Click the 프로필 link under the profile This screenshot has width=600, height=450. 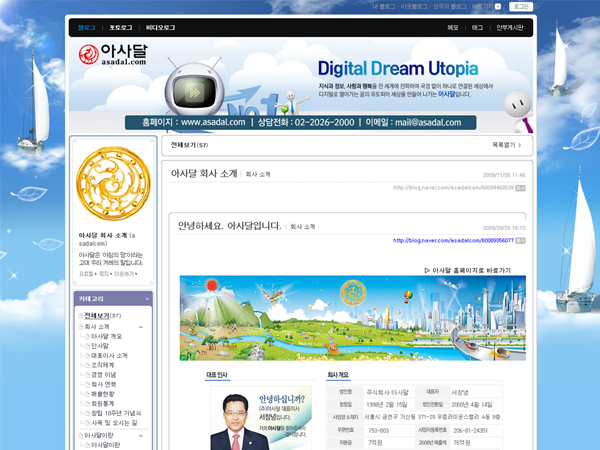click(x=86, y=274)
